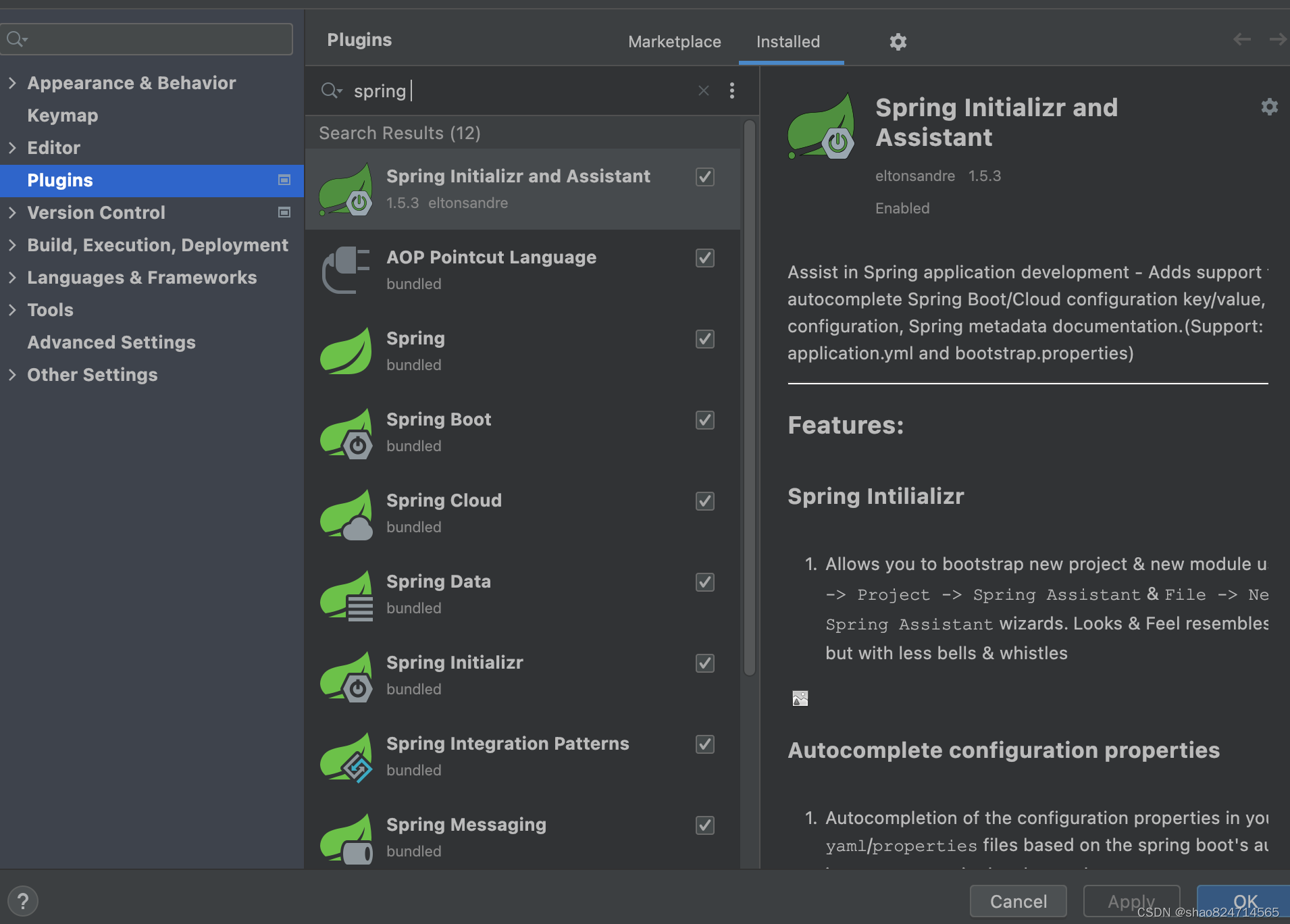Click the project-level icon beside Version Control
This screenshot has height=924, width=1290.
click(284, 212)
